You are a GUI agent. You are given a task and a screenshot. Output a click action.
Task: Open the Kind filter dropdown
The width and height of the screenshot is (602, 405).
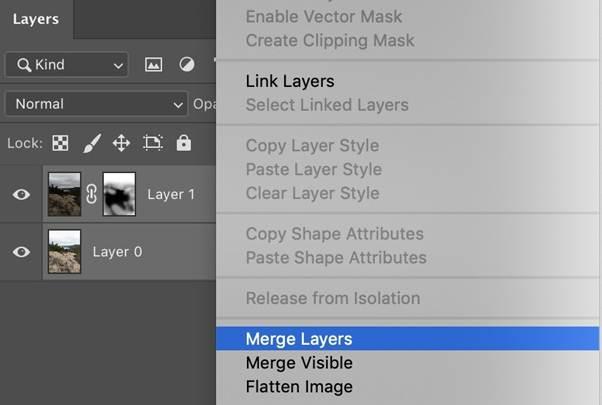pyautogui.click(x=66, y=65)
